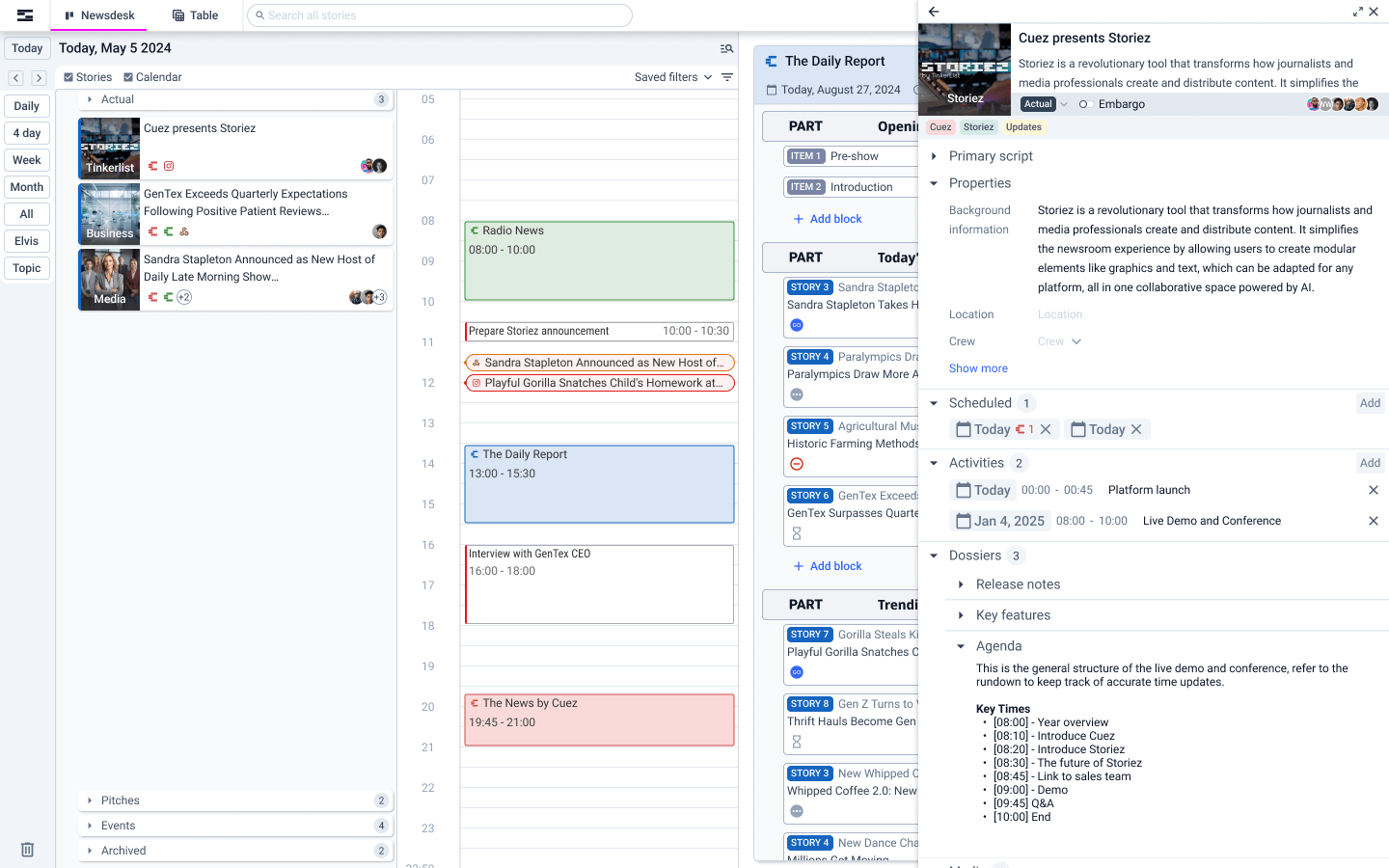Expand the Primary script section
Image resolution: width=1389 pixels, height=868 pixels.
pyautogui.click(x=934, y=156)
